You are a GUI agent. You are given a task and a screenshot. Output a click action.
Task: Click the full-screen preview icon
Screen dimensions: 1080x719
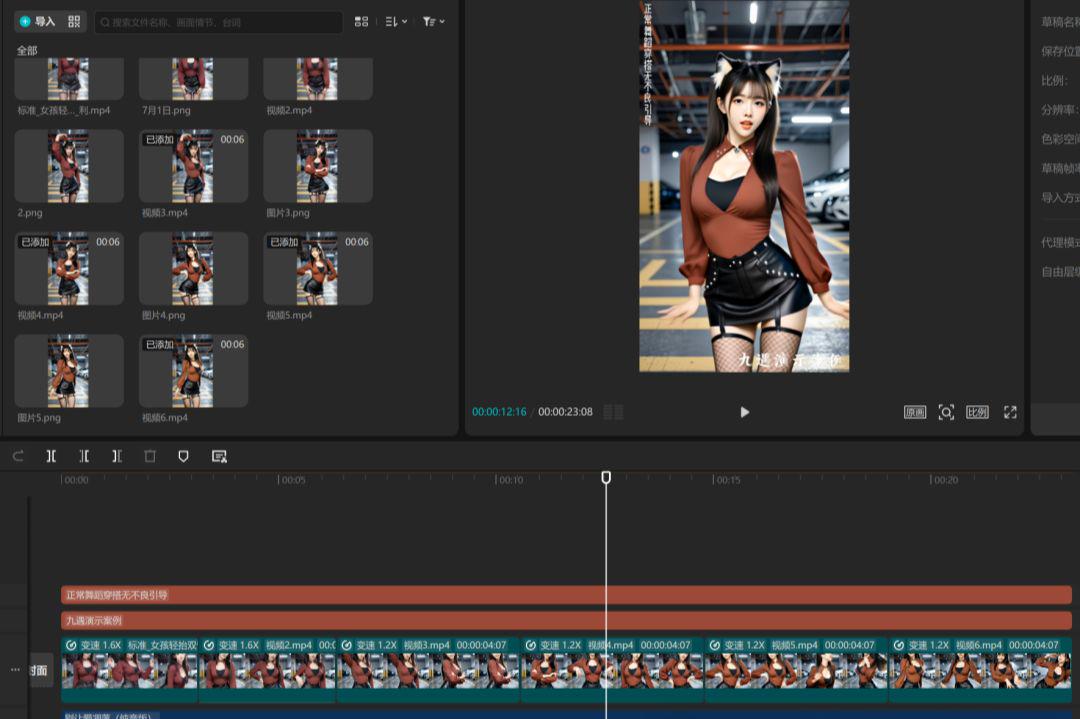click(x=1009, y=412)
